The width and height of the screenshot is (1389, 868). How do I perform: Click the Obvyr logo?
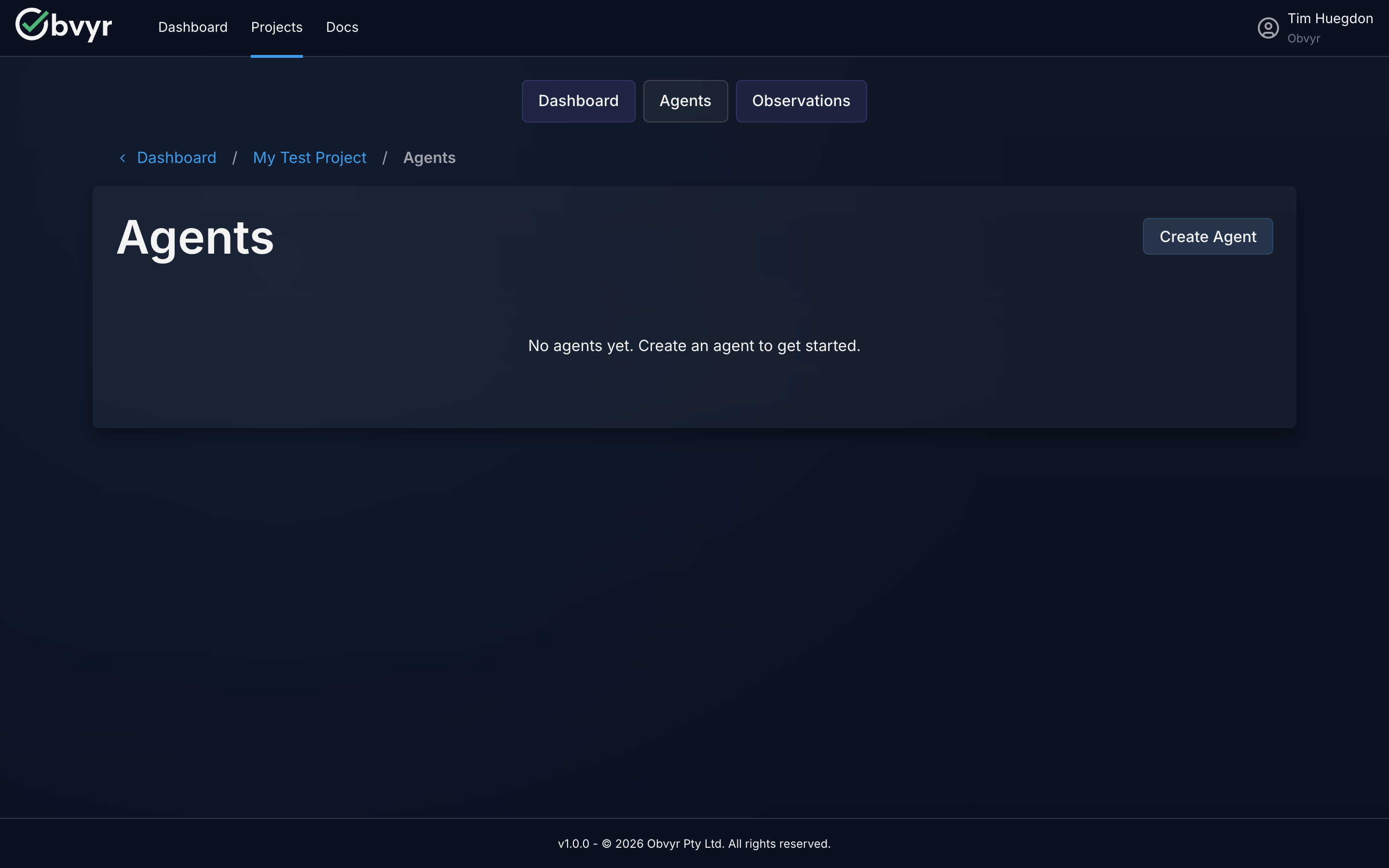tap(63, 26)
